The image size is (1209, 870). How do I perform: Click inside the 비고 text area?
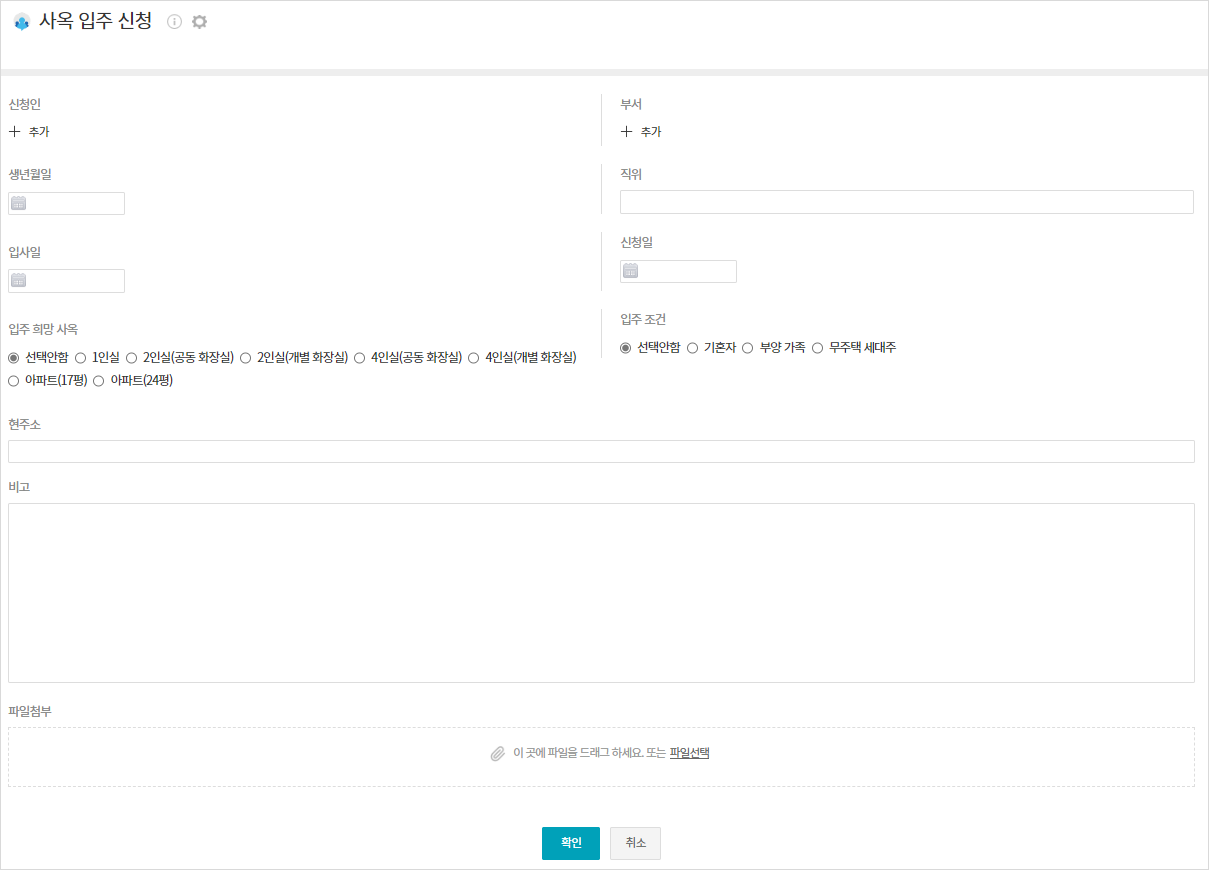601,592
